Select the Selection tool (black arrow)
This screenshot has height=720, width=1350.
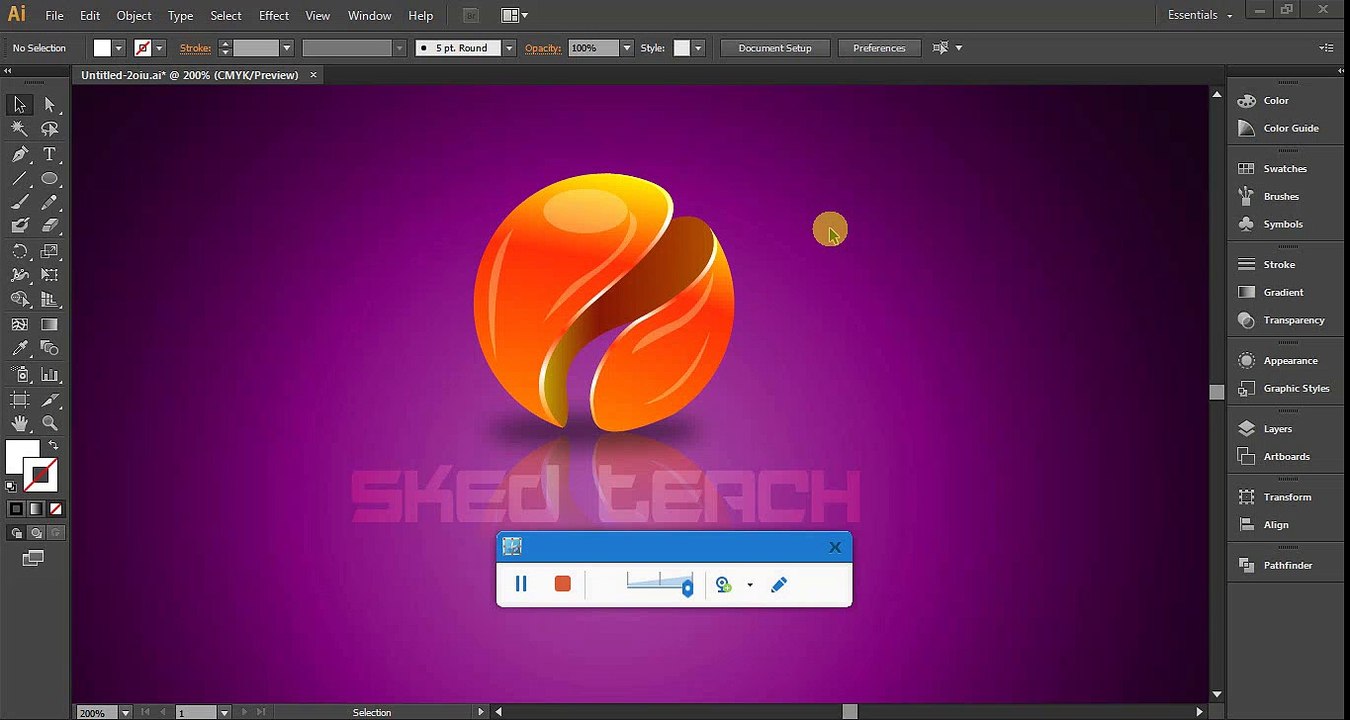coord(19,105)
